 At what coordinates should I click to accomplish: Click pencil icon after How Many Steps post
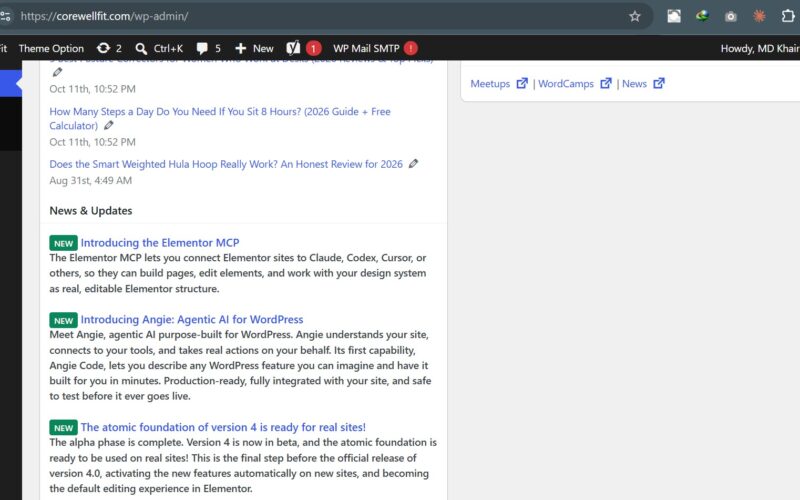coord(109,126)
